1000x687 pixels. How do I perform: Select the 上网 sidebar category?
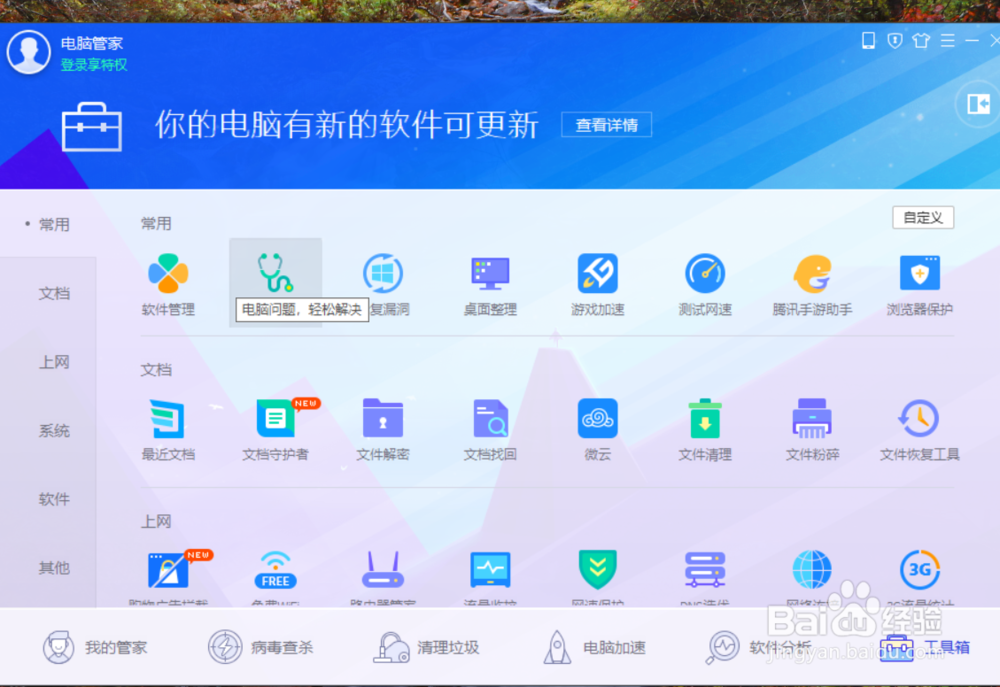click(54, 362)
